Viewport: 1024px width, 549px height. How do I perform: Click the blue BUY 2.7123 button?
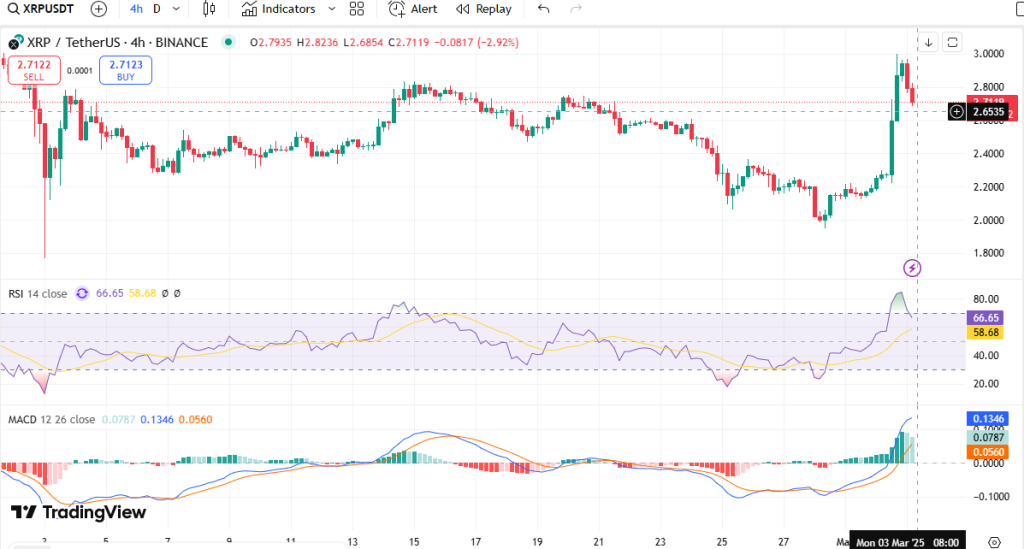click(x=125, y=70)
